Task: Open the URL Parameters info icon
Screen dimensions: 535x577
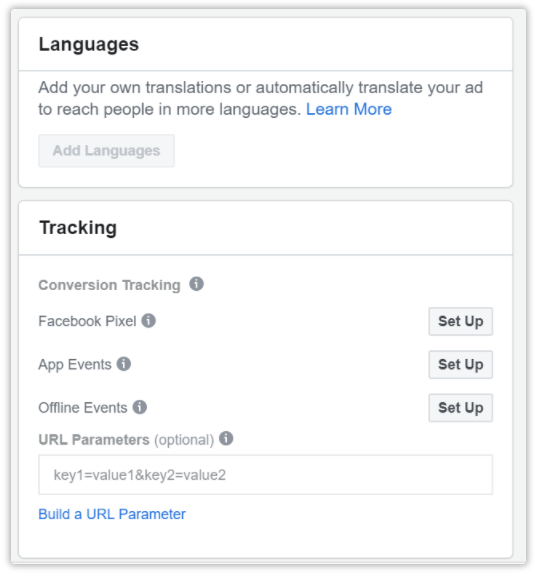Action: [x=226, y=438]
